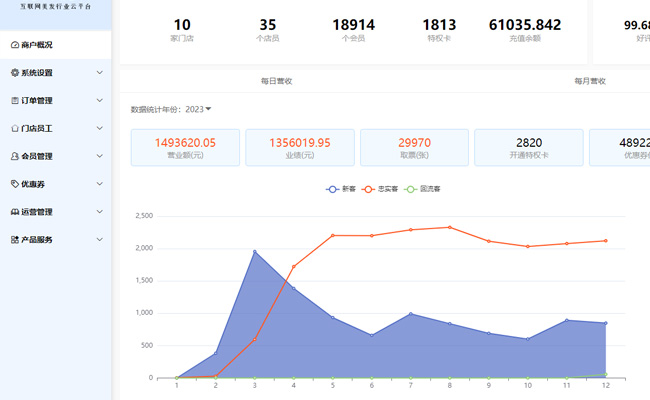This screenshot has height=400, width=650.
Task: Click the 29970 取票(张) card
Action: (415, 148)
